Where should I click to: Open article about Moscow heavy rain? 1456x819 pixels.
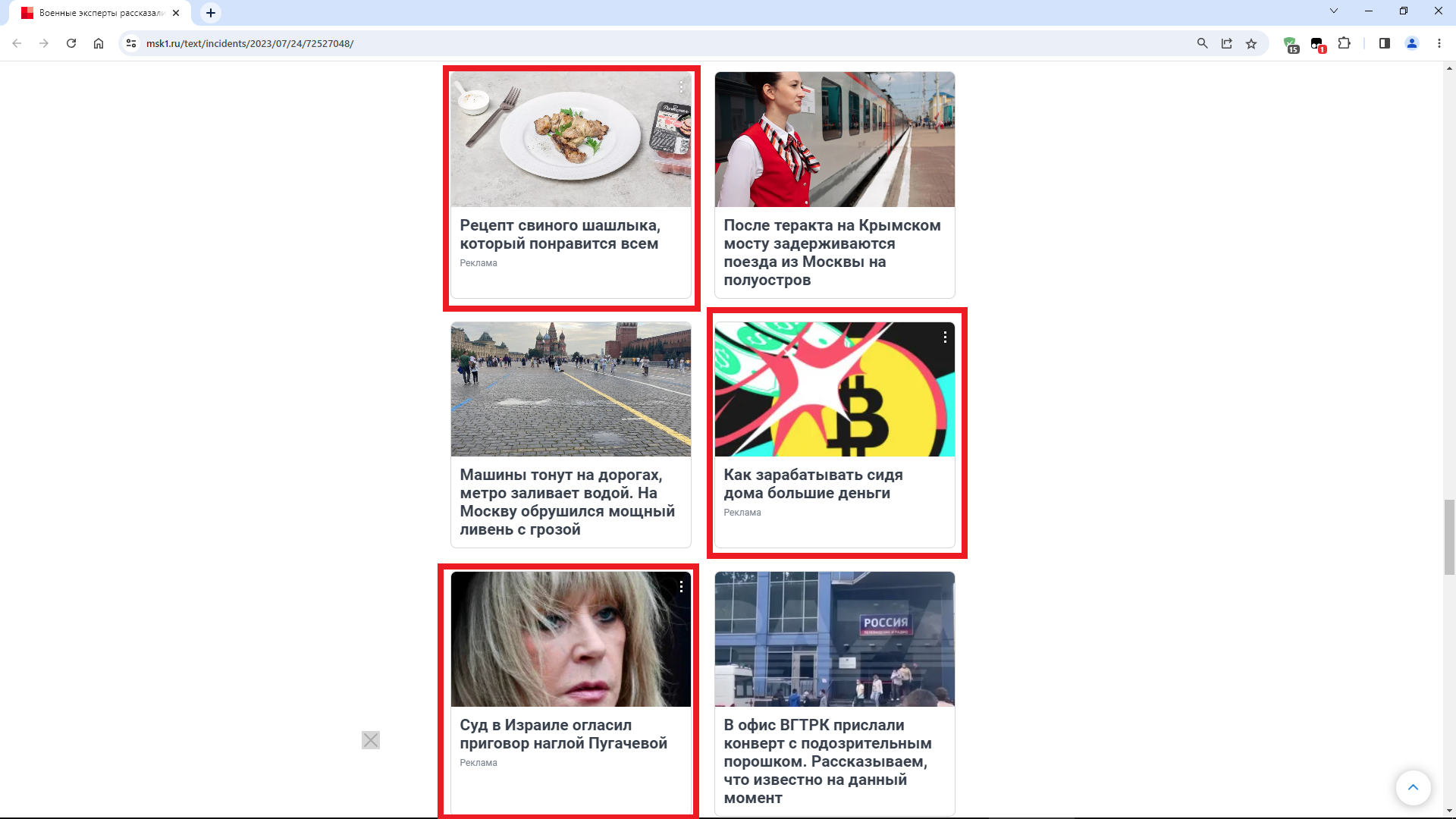pyautogui.click(x=567, y=502)
